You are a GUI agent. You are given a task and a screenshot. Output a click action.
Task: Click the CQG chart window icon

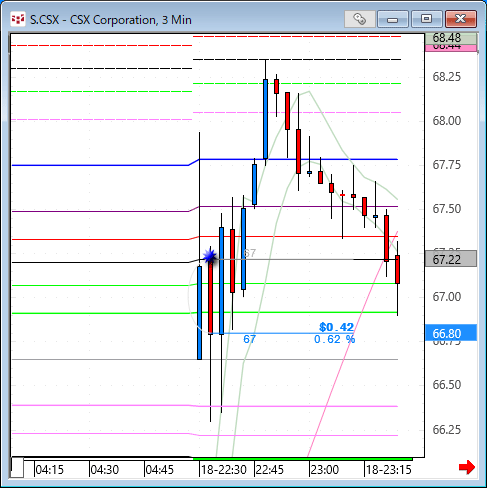pyautogui.click(x=18, y=19)
